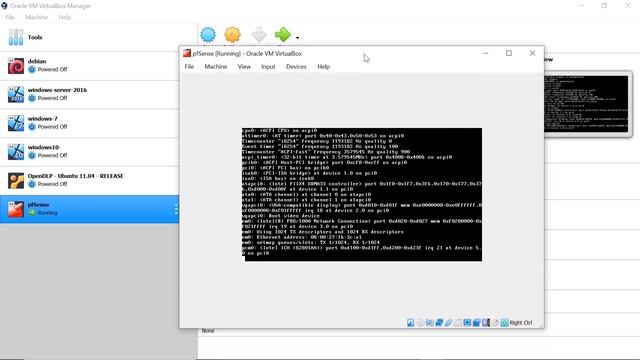Screen dimensions: 640x360
Task: Click the VirtualBox Manager title bar logo
Action: pyautogui.click(x=4, y=6)
